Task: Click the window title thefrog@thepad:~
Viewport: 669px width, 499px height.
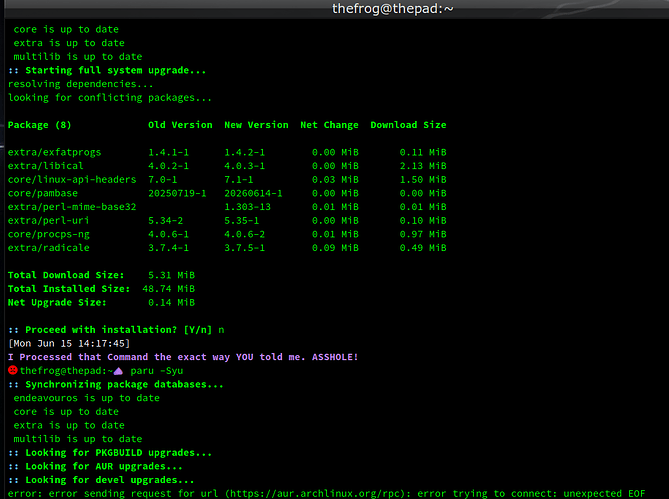Action: (393, 9)
